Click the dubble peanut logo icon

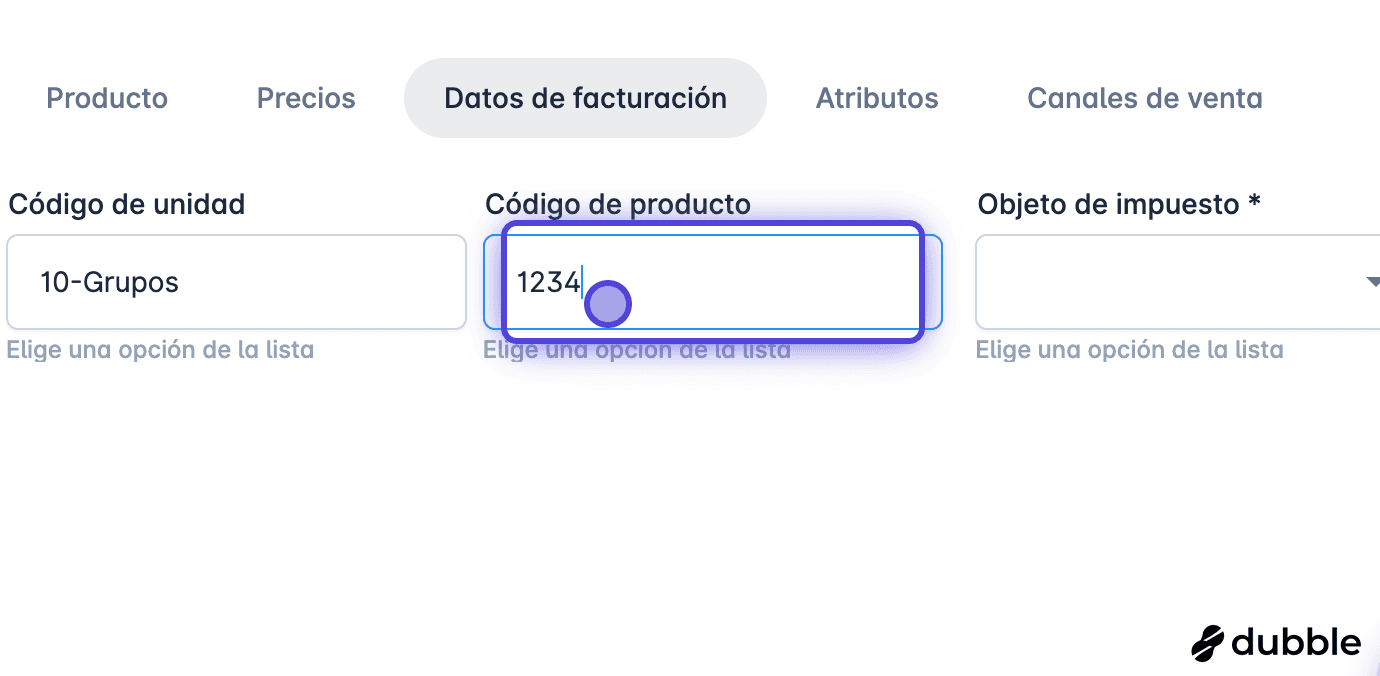pos(1208,643)
